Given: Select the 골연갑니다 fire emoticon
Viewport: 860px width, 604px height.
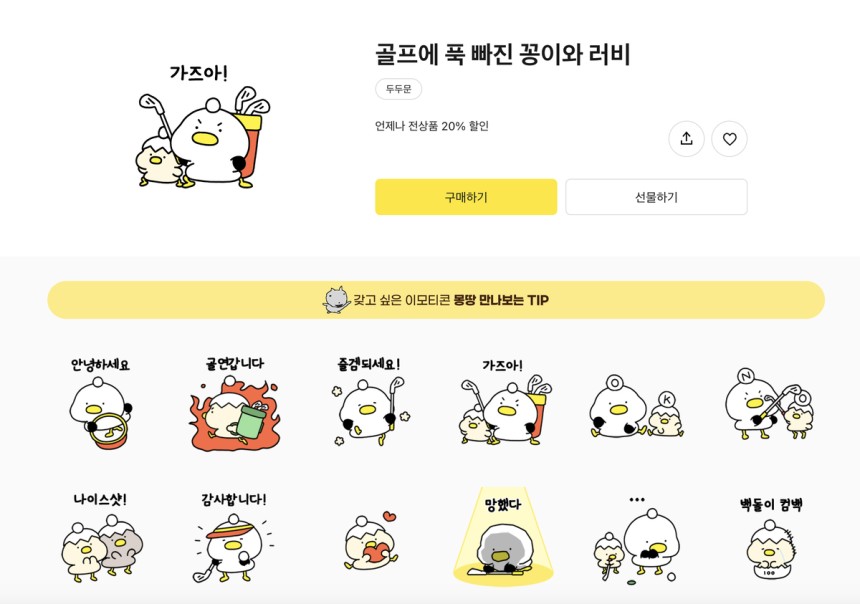Looking at the screenshot, I should [x=234, y=403].
